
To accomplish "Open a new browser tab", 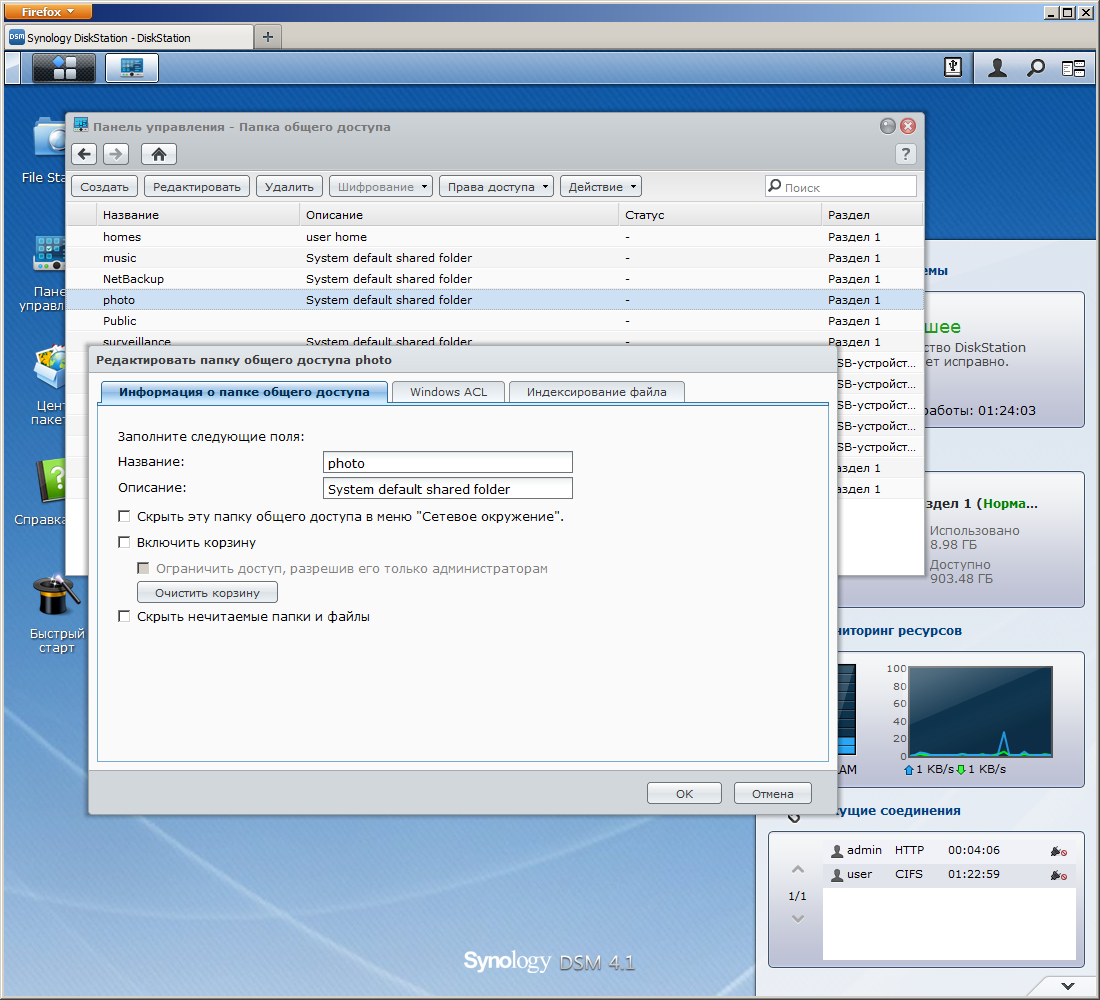I will click(267, 36).
